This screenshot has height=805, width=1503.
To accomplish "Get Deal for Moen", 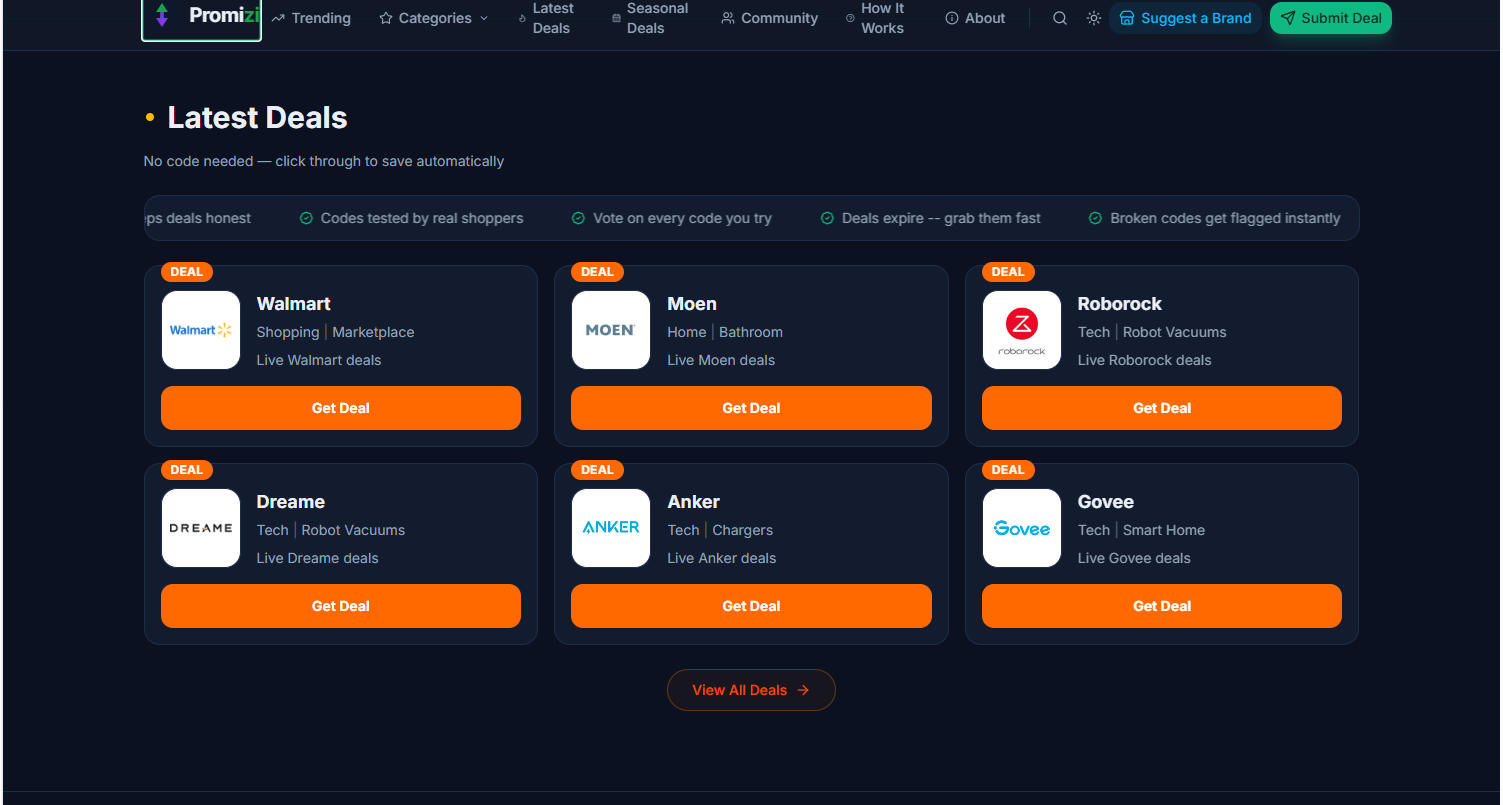I will click(x=751, y=408).
